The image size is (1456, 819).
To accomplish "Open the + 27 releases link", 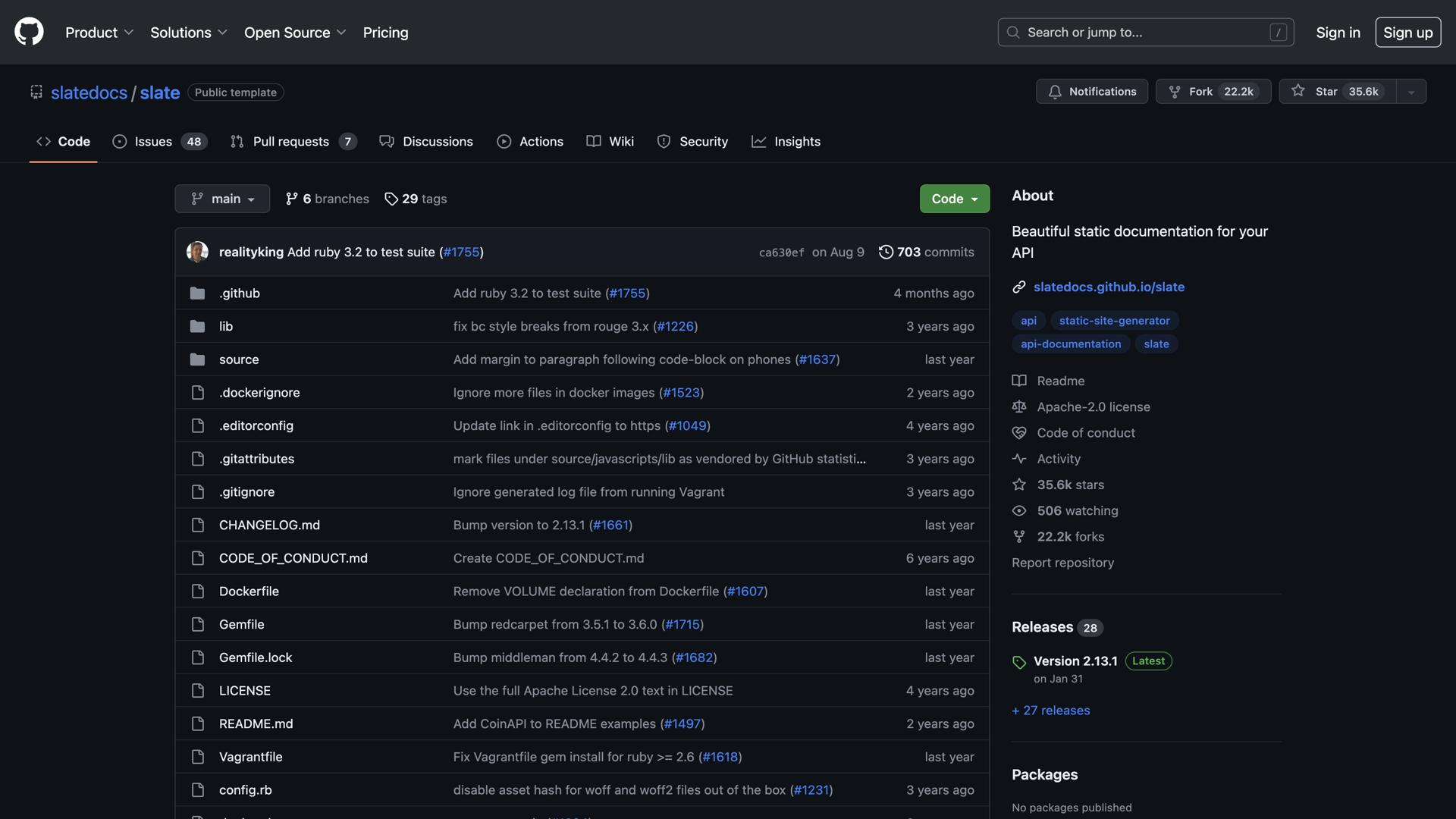I will point(1050,710).
